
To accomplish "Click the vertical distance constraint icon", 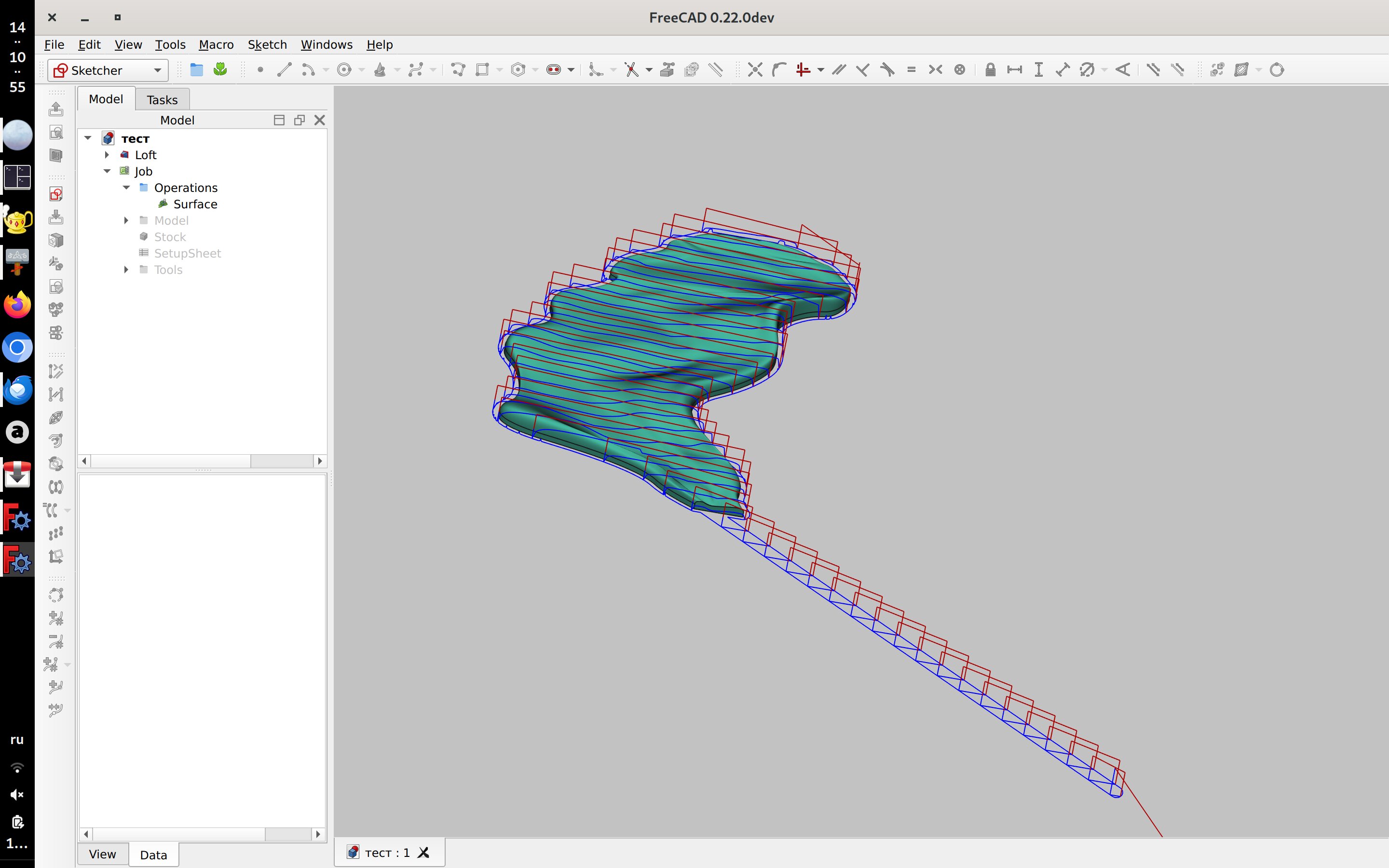I will click(1038, 70).
